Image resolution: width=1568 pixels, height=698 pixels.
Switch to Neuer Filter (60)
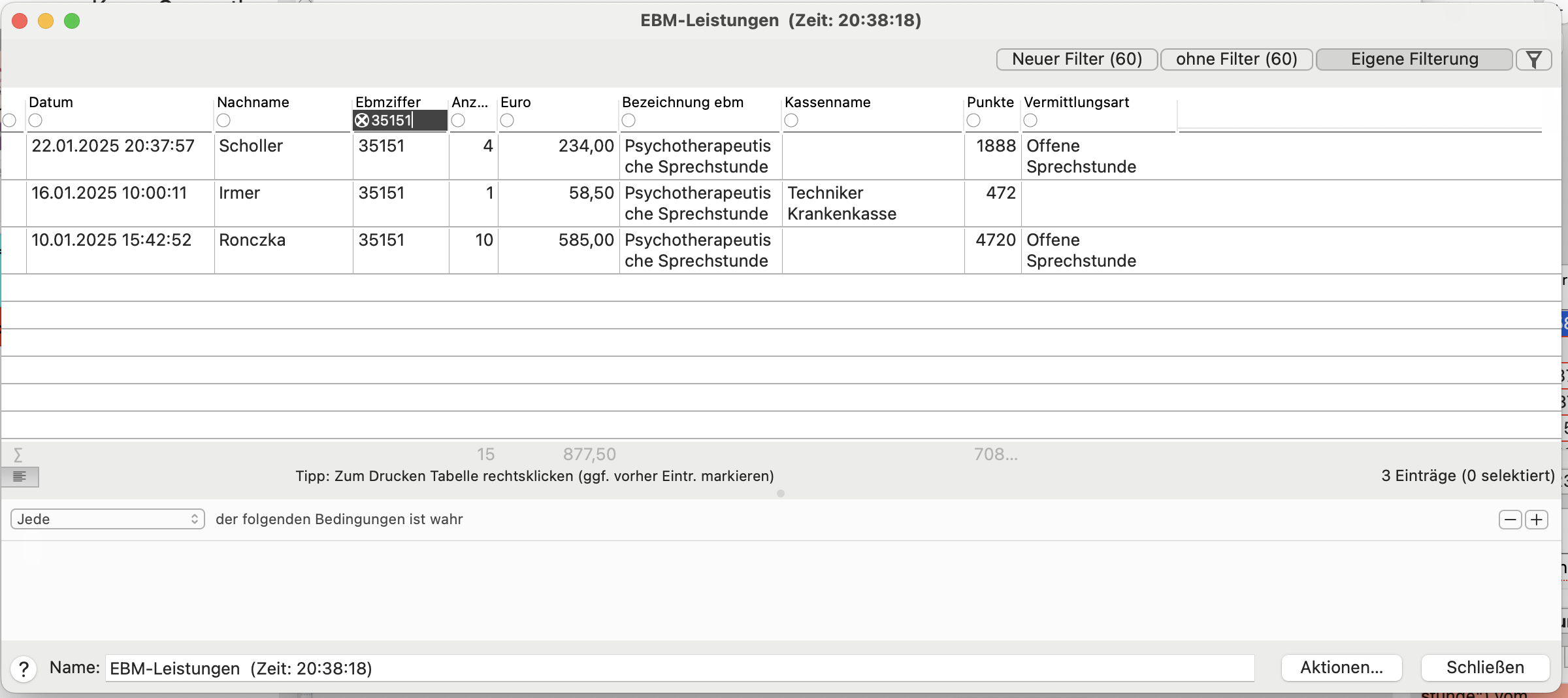(x=1077, y=59)
